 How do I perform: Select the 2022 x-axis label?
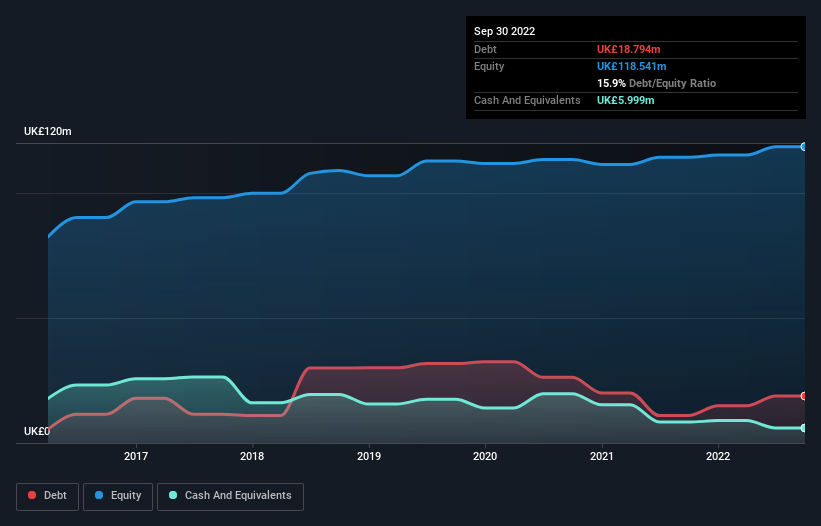pos(718,456)
